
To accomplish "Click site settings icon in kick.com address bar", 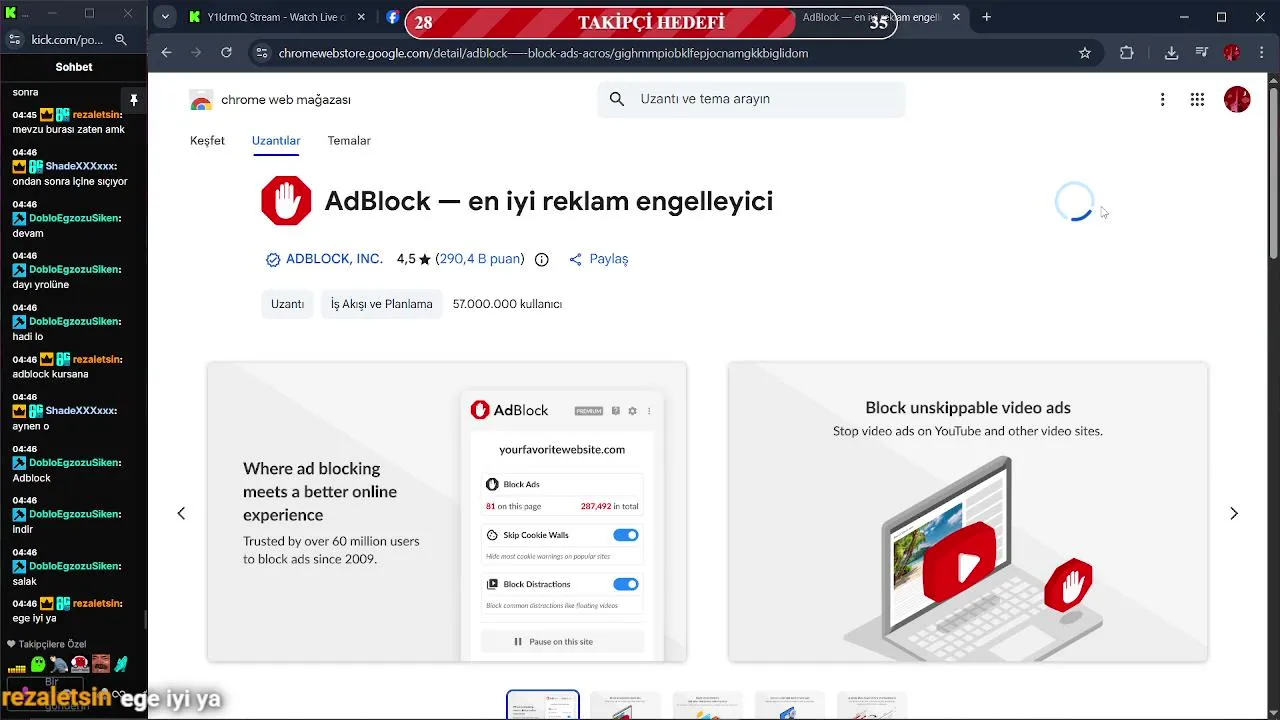I will [14, 40].
